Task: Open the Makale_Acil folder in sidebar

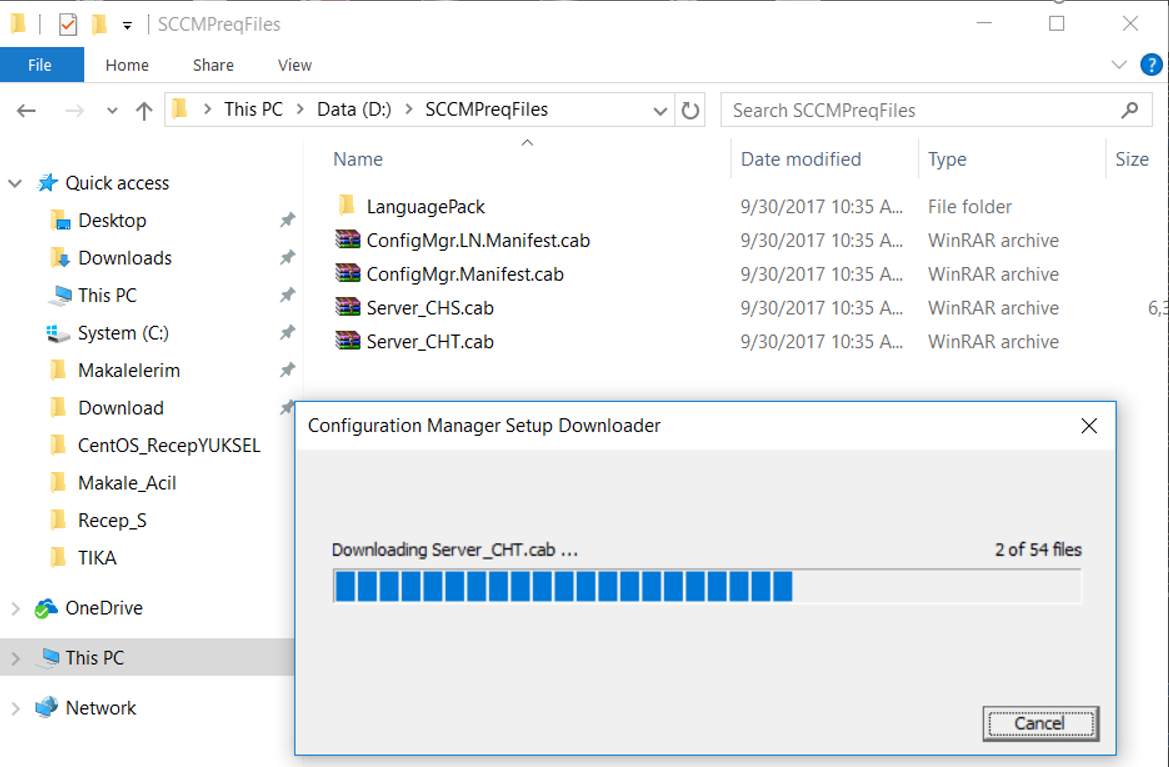Action: pos(127,483)
